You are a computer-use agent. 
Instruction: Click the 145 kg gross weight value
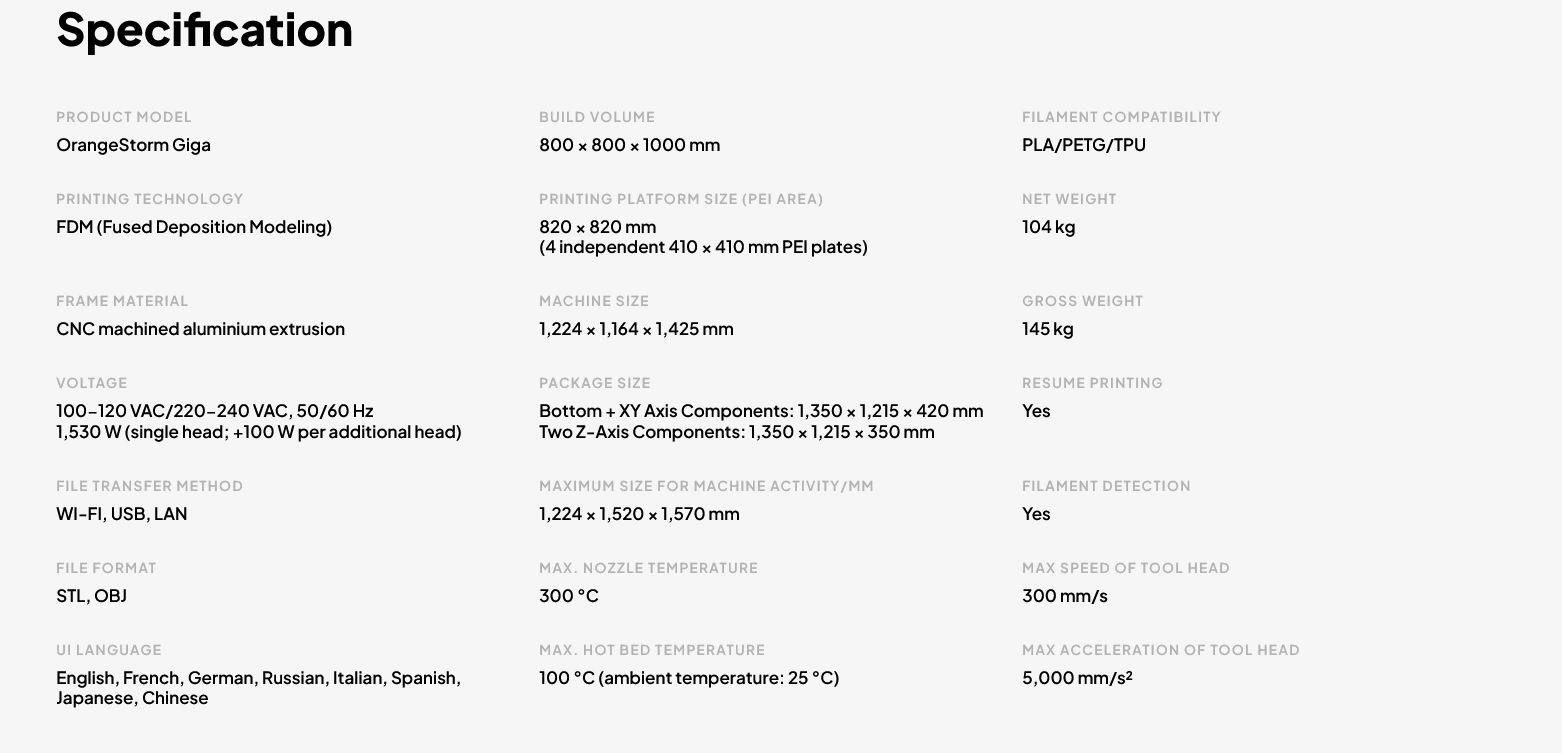(x=1047, y=329)
